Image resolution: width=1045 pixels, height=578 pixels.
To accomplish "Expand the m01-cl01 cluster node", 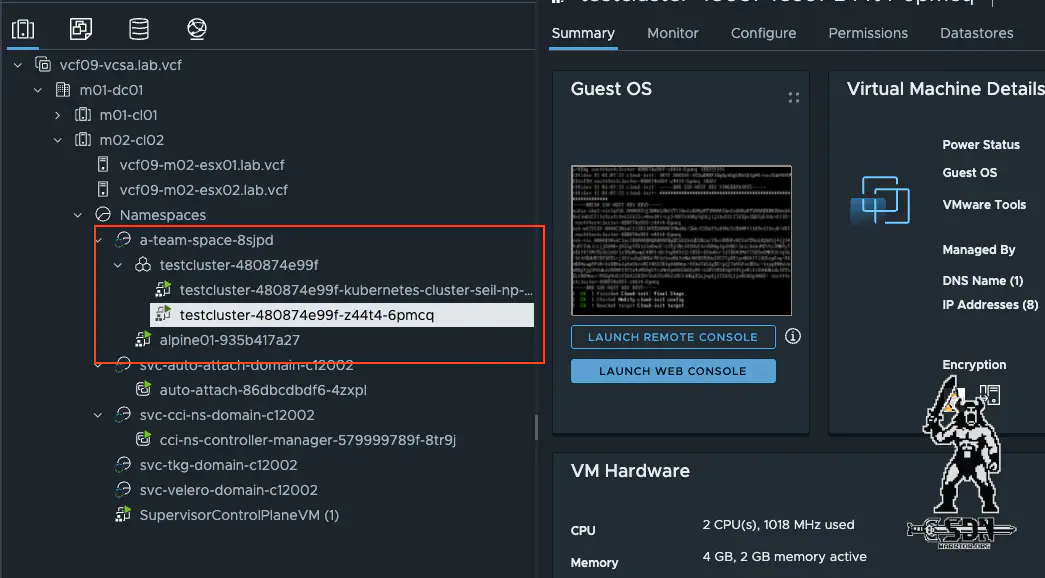I will tap(57, 114).
